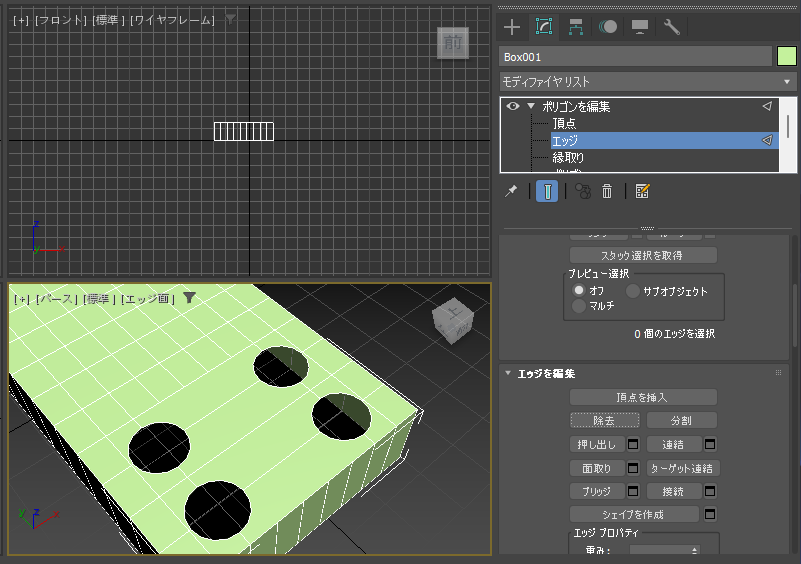
Task: Collapse the エッジを編集 rollout
Action: tap(508, 373)
